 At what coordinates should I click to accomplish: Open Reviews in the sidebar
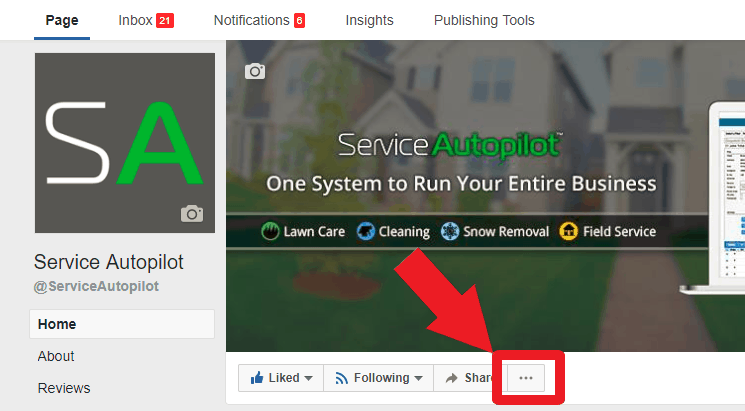[x=64, y=388]
